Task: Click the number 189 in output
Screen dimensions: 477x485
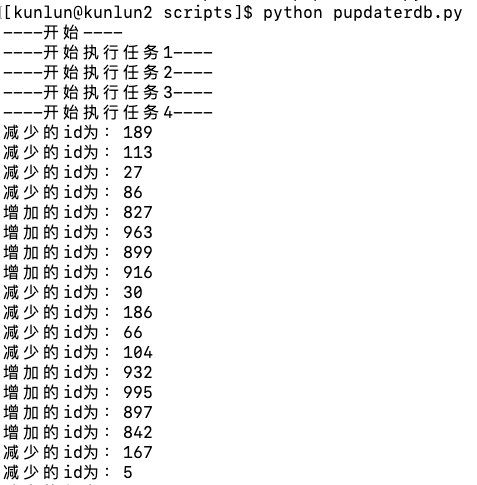Action: [138, 132]
